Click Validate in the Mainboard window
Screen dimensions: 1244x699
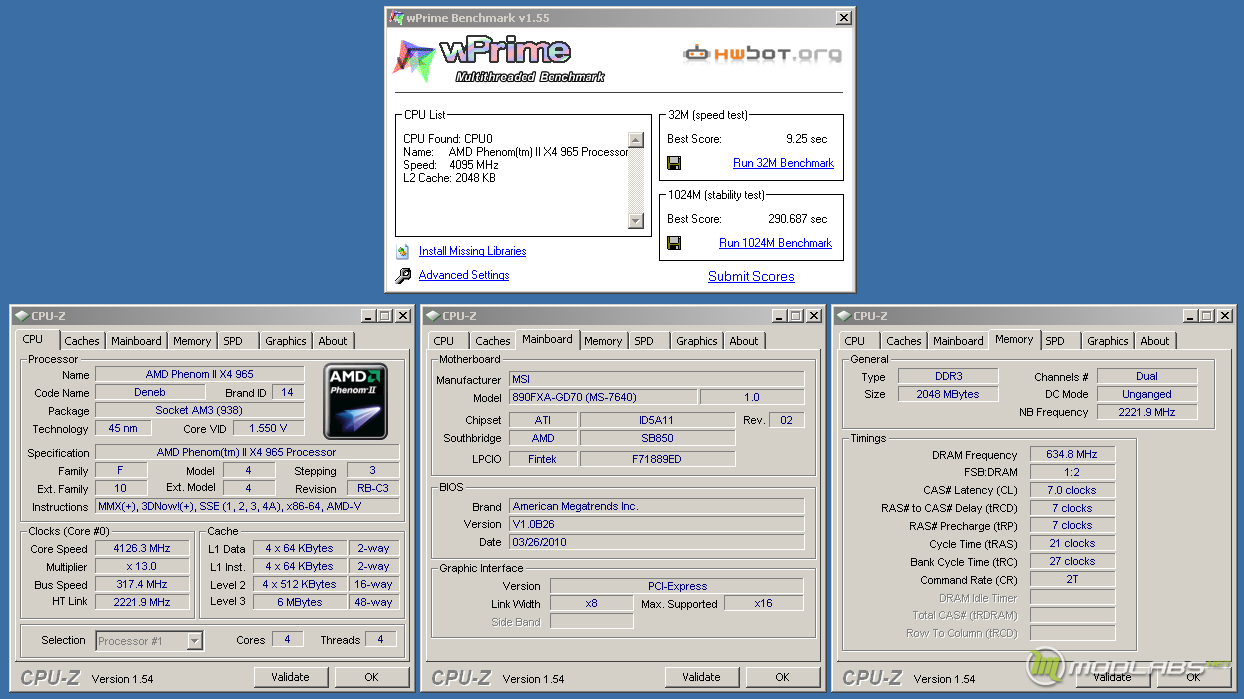pos(701,677)
